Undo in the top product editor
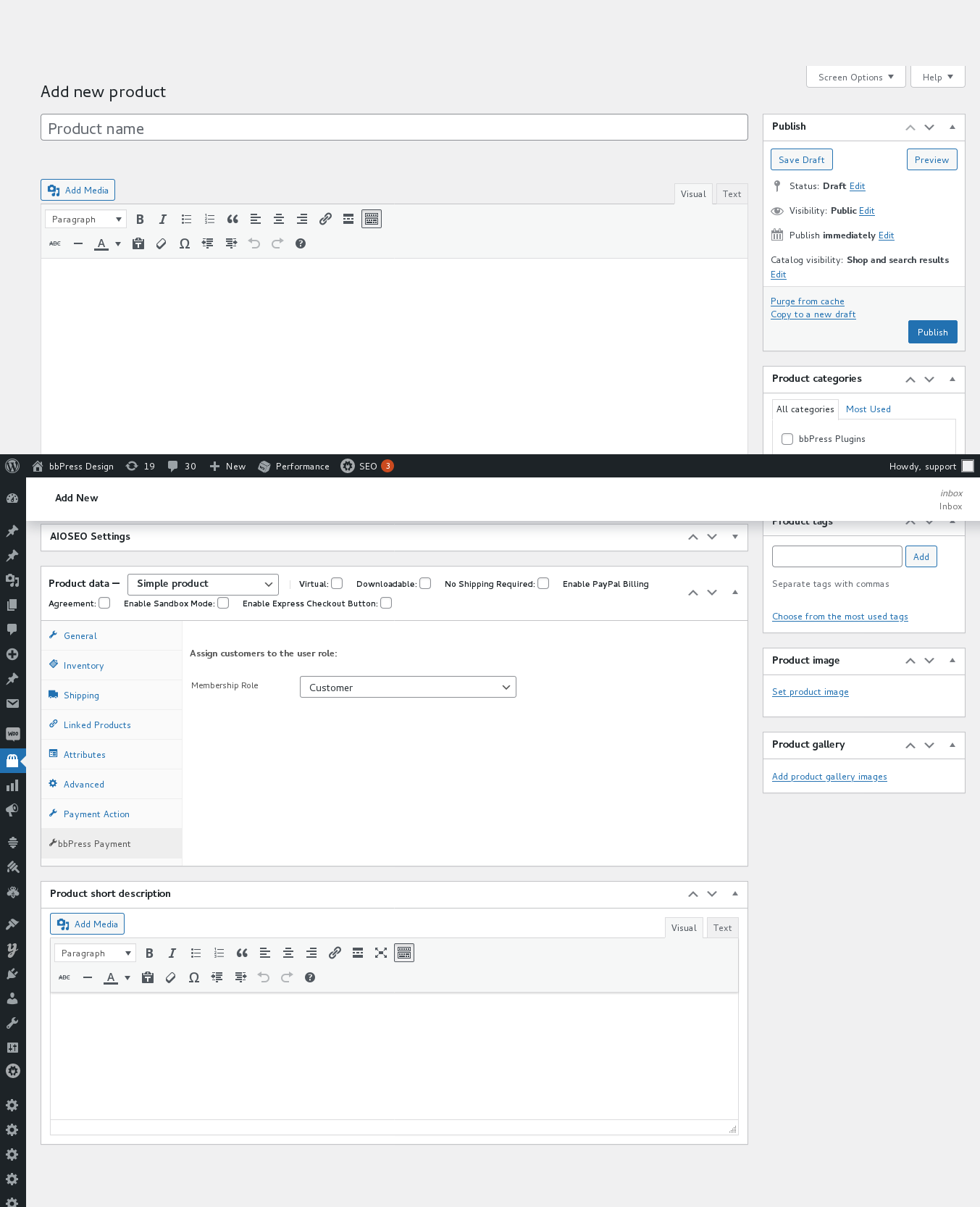This screenshot has height=1207, width=980. pos(254,243)
